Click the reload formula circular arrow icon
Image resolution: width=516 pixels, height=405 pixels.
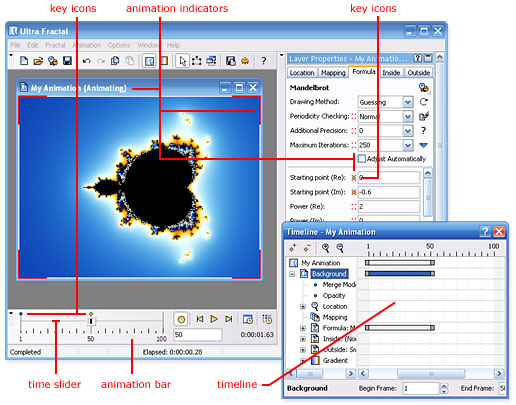pos(424,102)
